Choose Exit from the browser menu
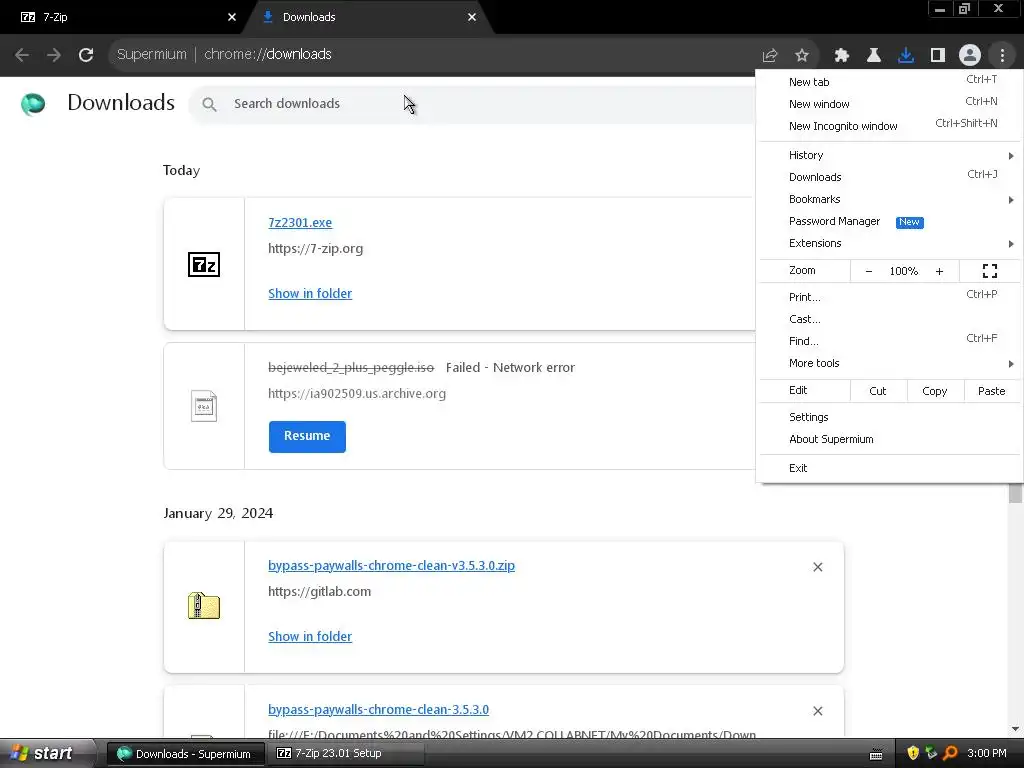Viewport: 1024px width, 768px height. (889, 468)
